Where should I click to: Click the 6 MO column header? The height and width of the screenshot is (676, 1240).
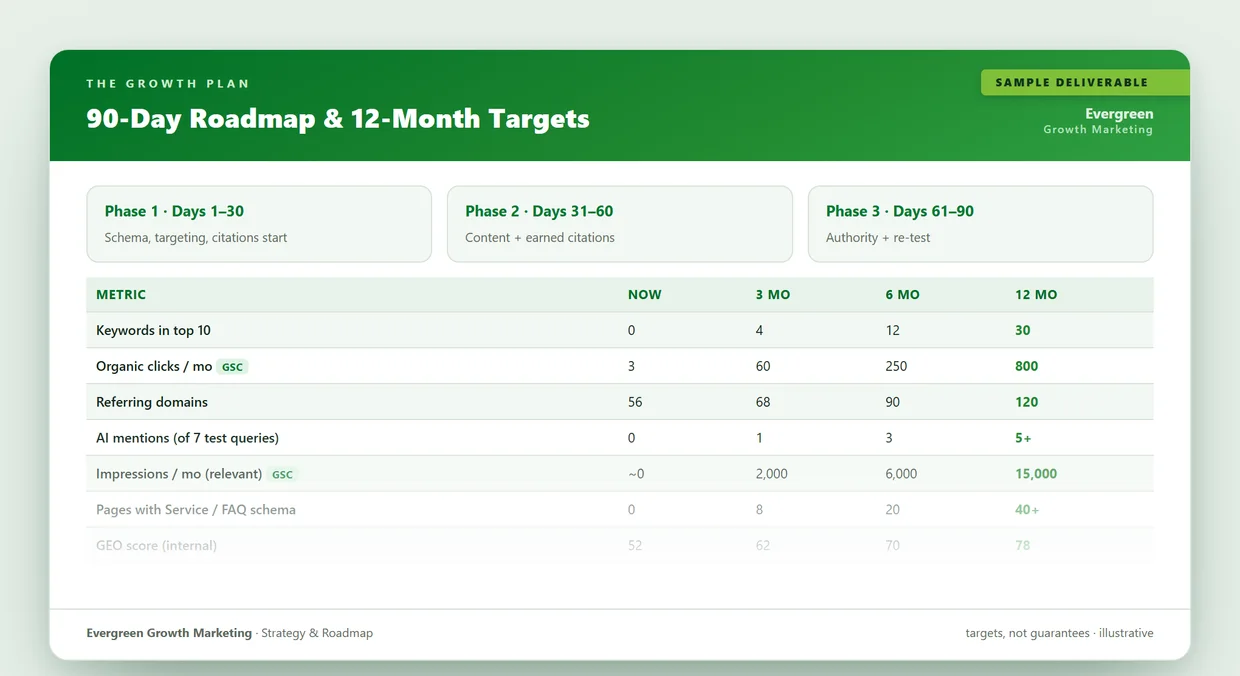click(902, 295)
